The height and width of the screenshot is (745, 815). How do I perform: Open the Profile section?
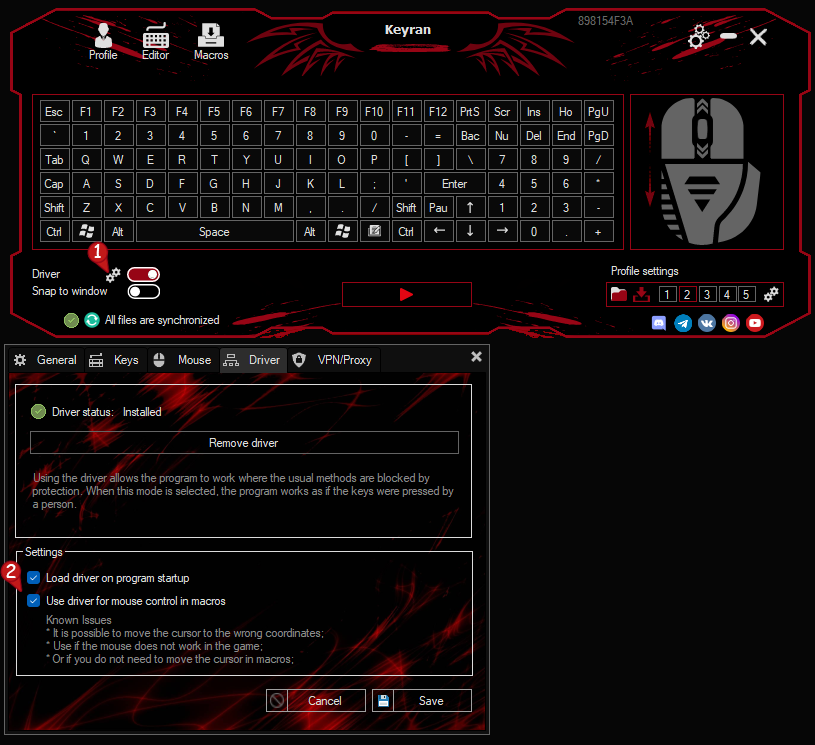(103, 42)
